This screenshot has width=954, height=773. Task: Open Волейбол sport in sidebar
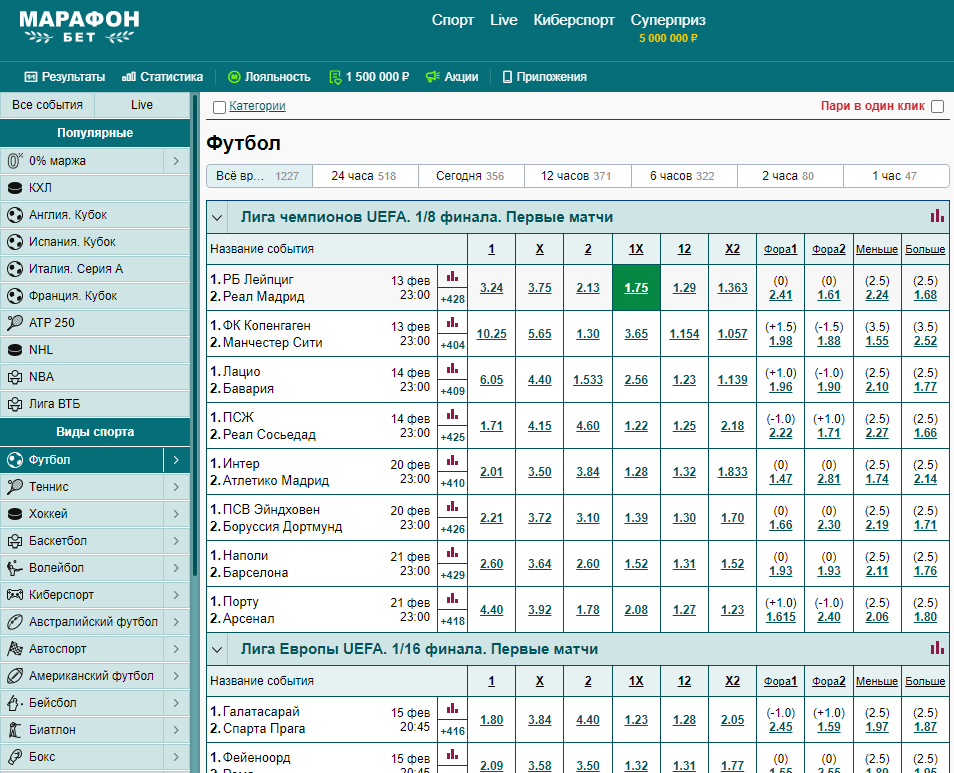point(82,568)
